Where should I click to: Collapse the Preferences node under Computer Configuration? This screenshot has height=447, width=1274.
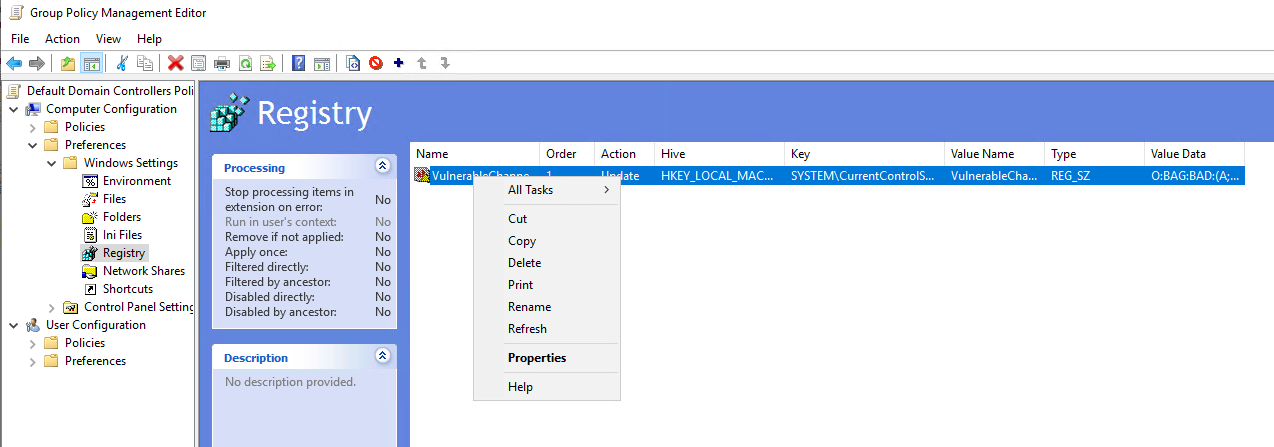[x=32, y=145]
